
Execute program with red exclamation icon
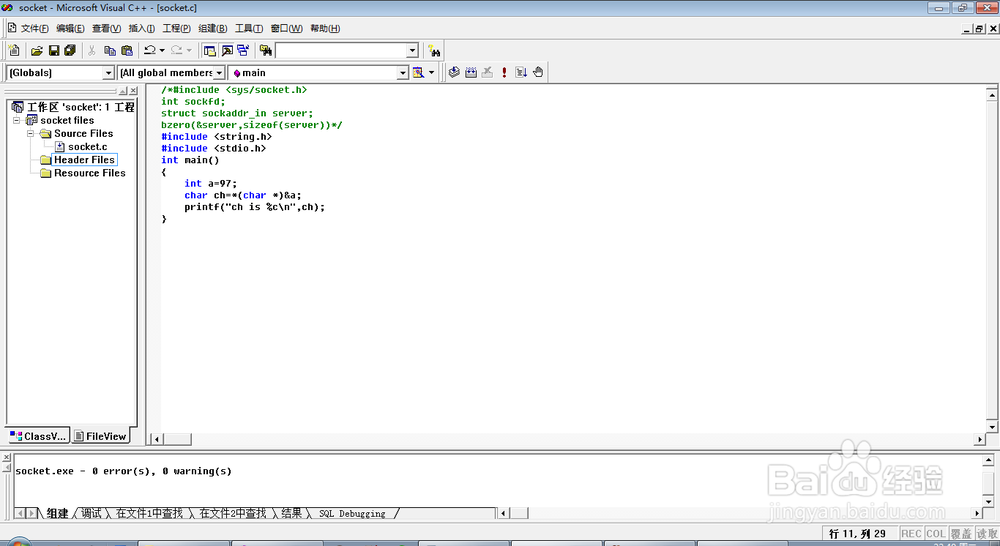click(x=504, y=72)
